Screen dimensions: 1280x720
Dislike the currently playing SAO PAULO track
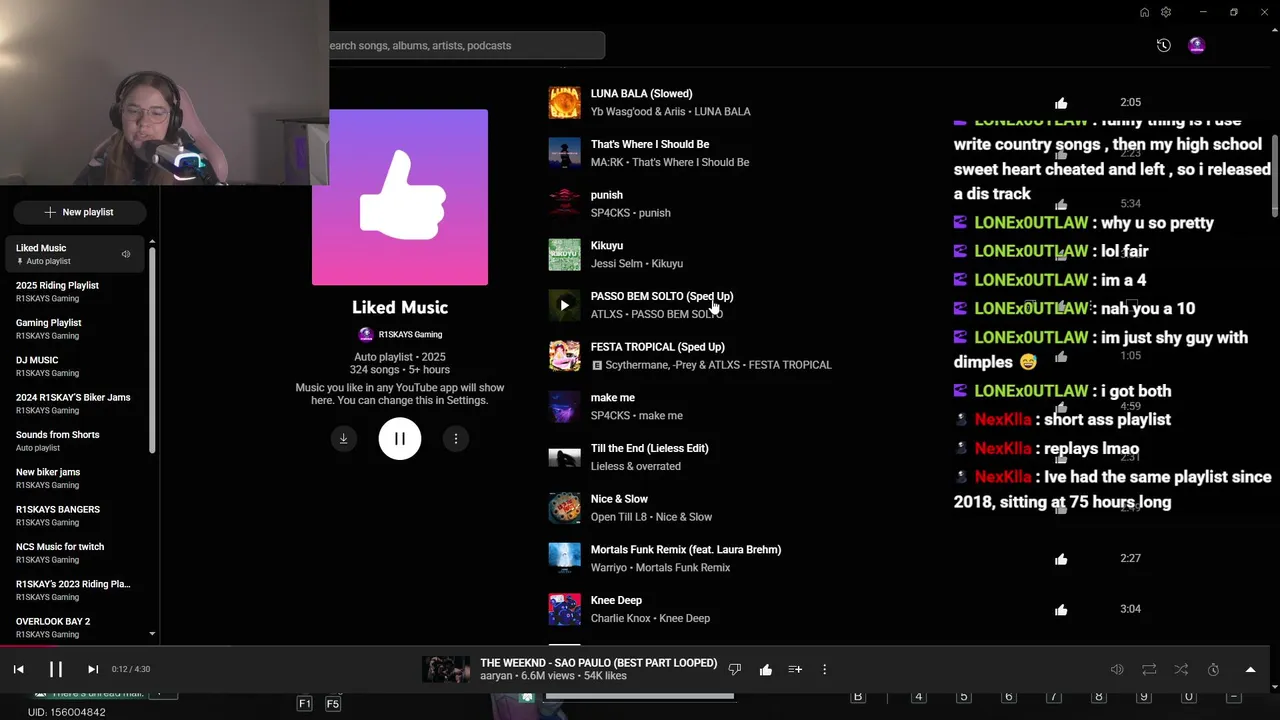point(735,669)
